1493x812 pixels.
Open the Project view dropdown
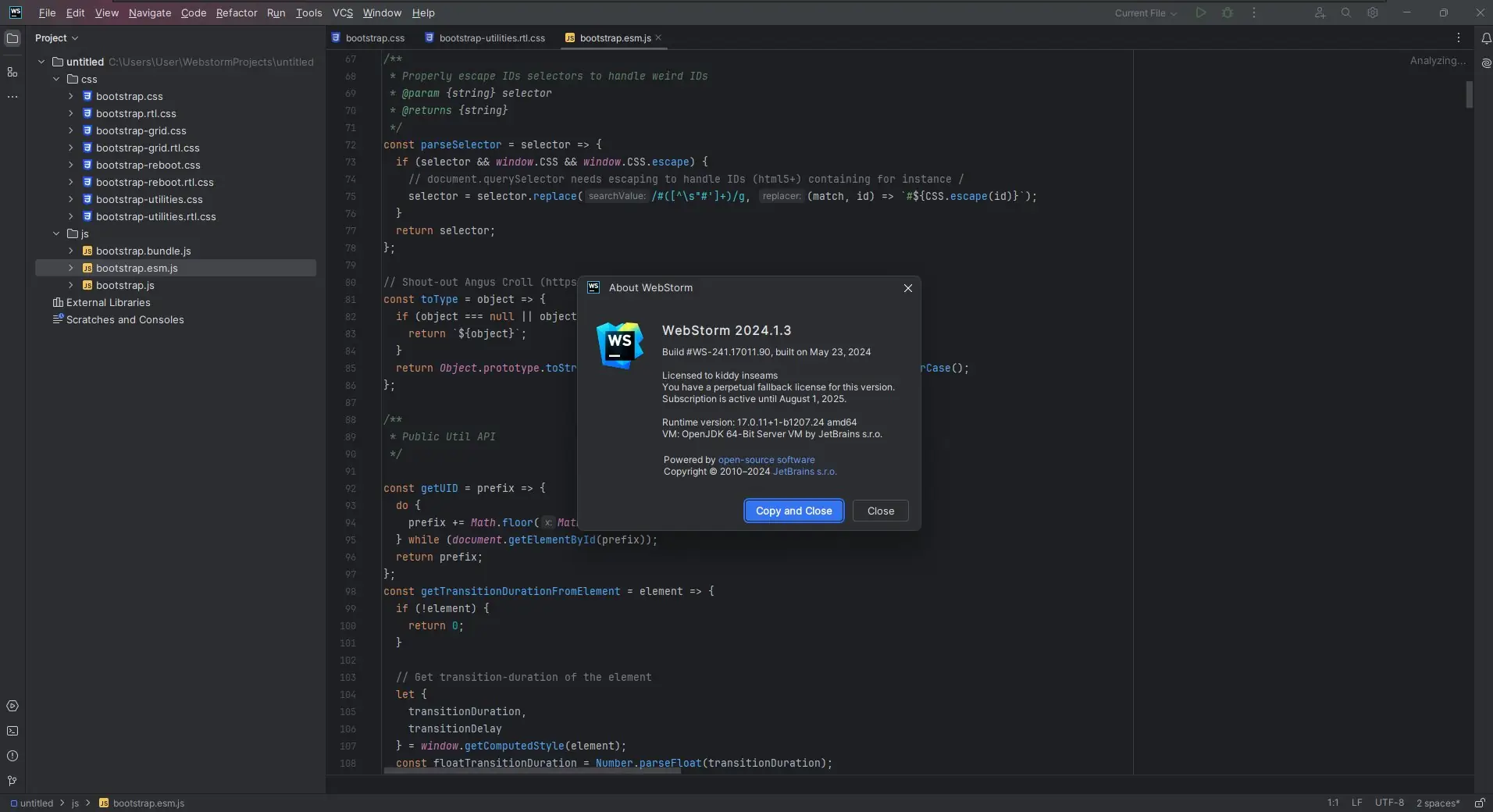click(x=56, y=37)
